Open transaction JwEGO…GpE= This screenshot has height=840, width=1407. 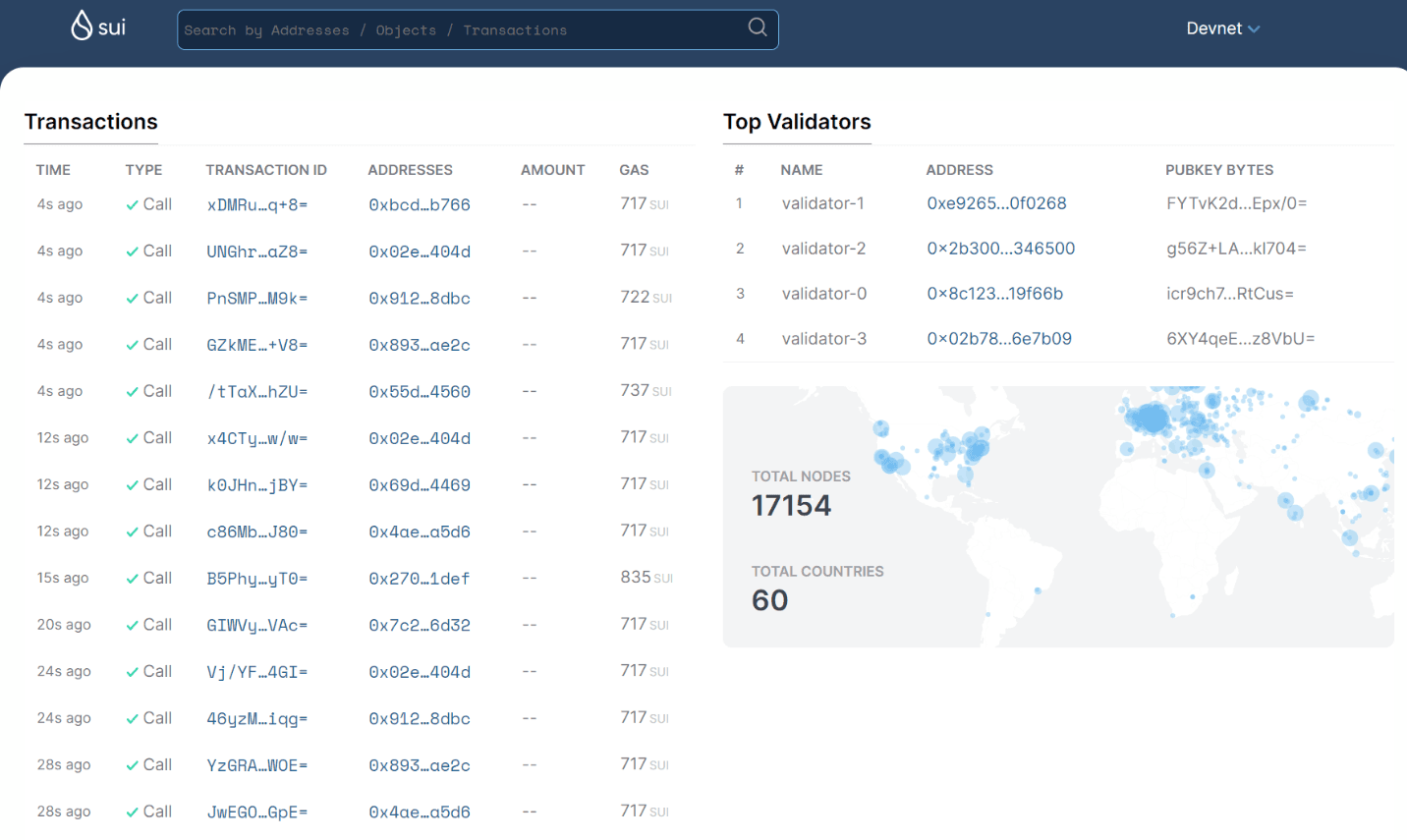[x=257, y=812]
